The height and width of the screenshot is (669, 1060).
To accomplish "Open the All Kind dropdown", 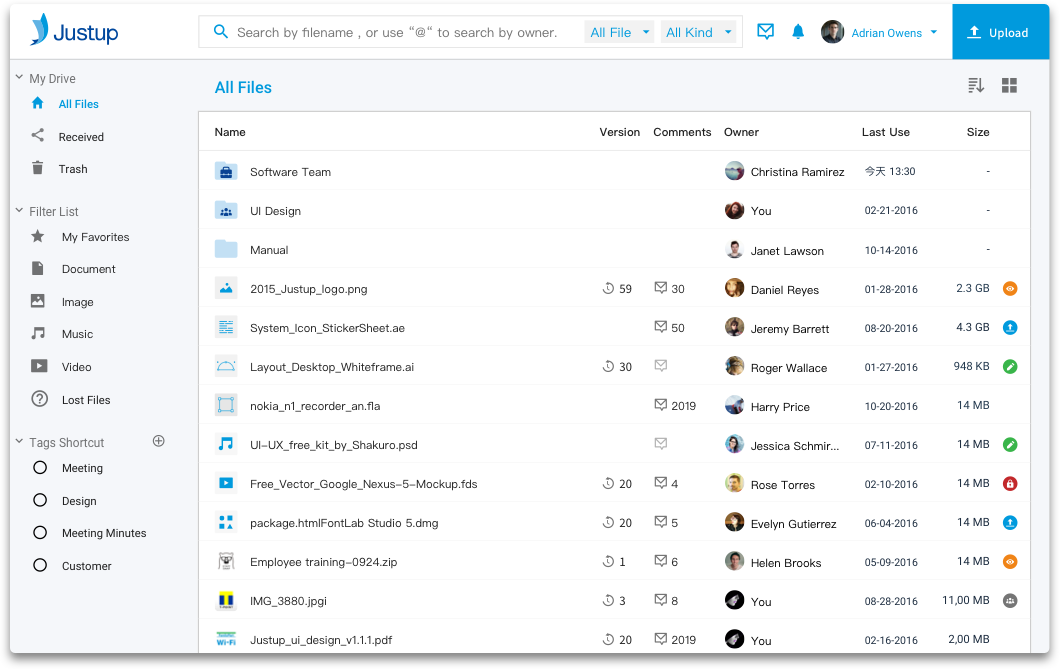I will (x=698, y=31).
